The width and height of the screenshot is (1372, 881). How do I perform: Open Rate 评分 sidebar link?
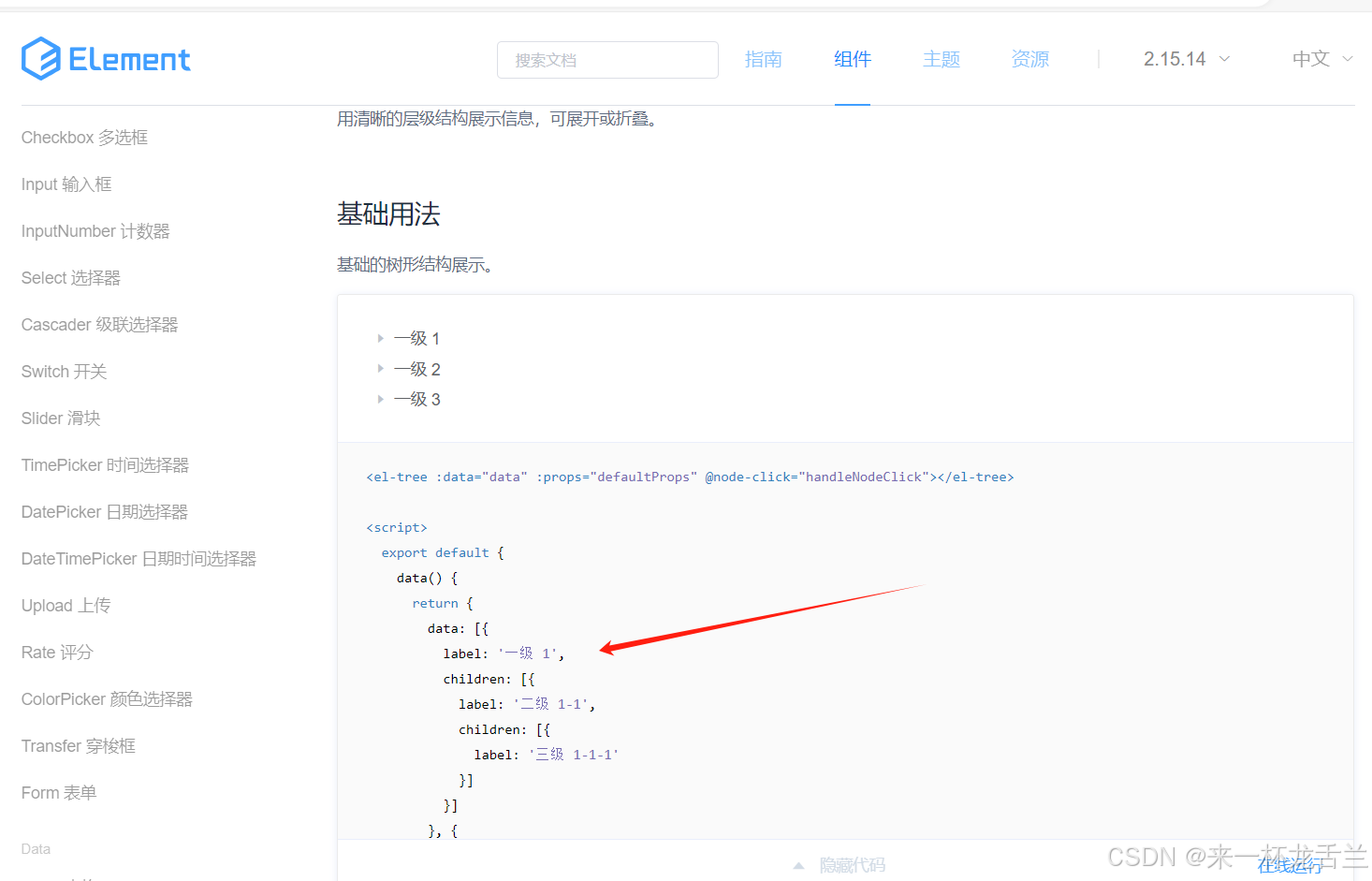(57, 653)
